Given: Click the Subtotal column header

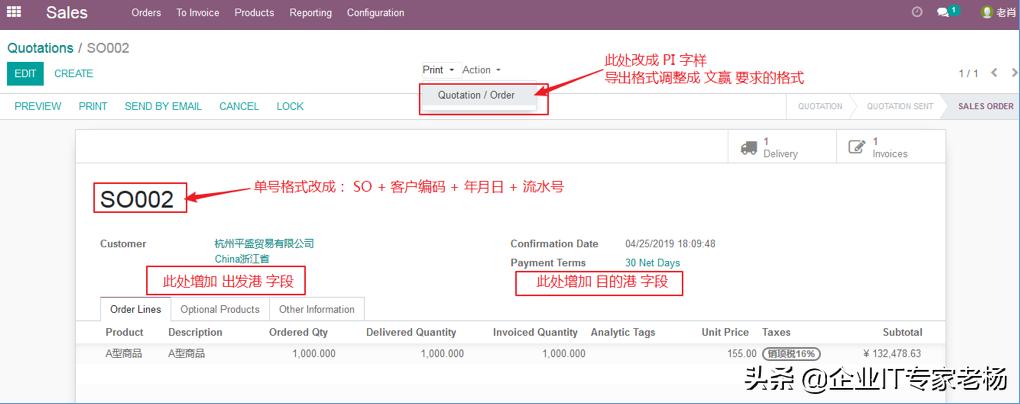Looking at the screenshot, I should click(x=902, y=332).
